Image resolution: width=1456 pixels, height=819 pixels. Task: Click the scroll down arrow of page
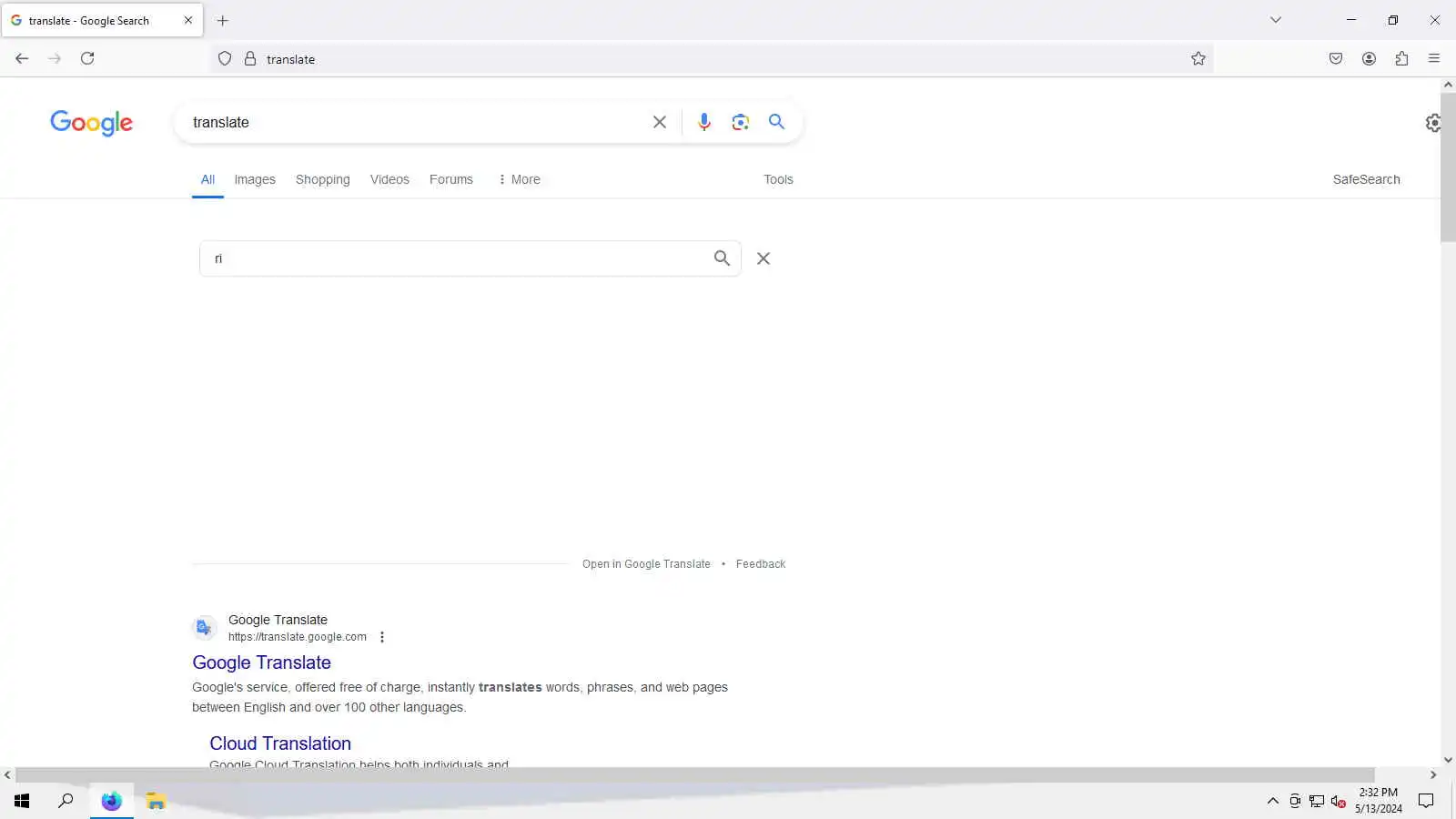pos(1448,760)
